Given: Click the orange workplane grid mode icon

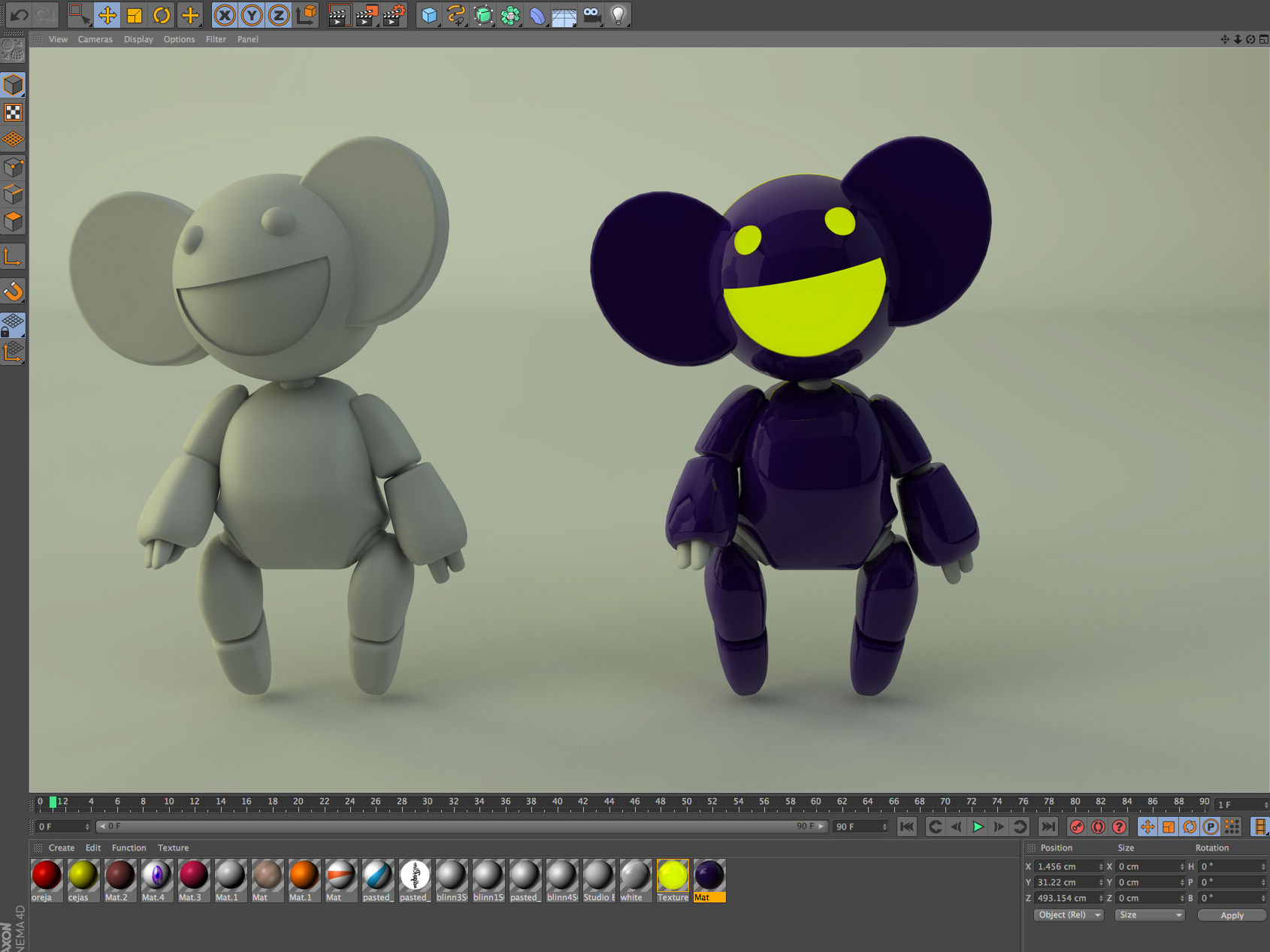Looking at the screenshot, I should (14, 140).
